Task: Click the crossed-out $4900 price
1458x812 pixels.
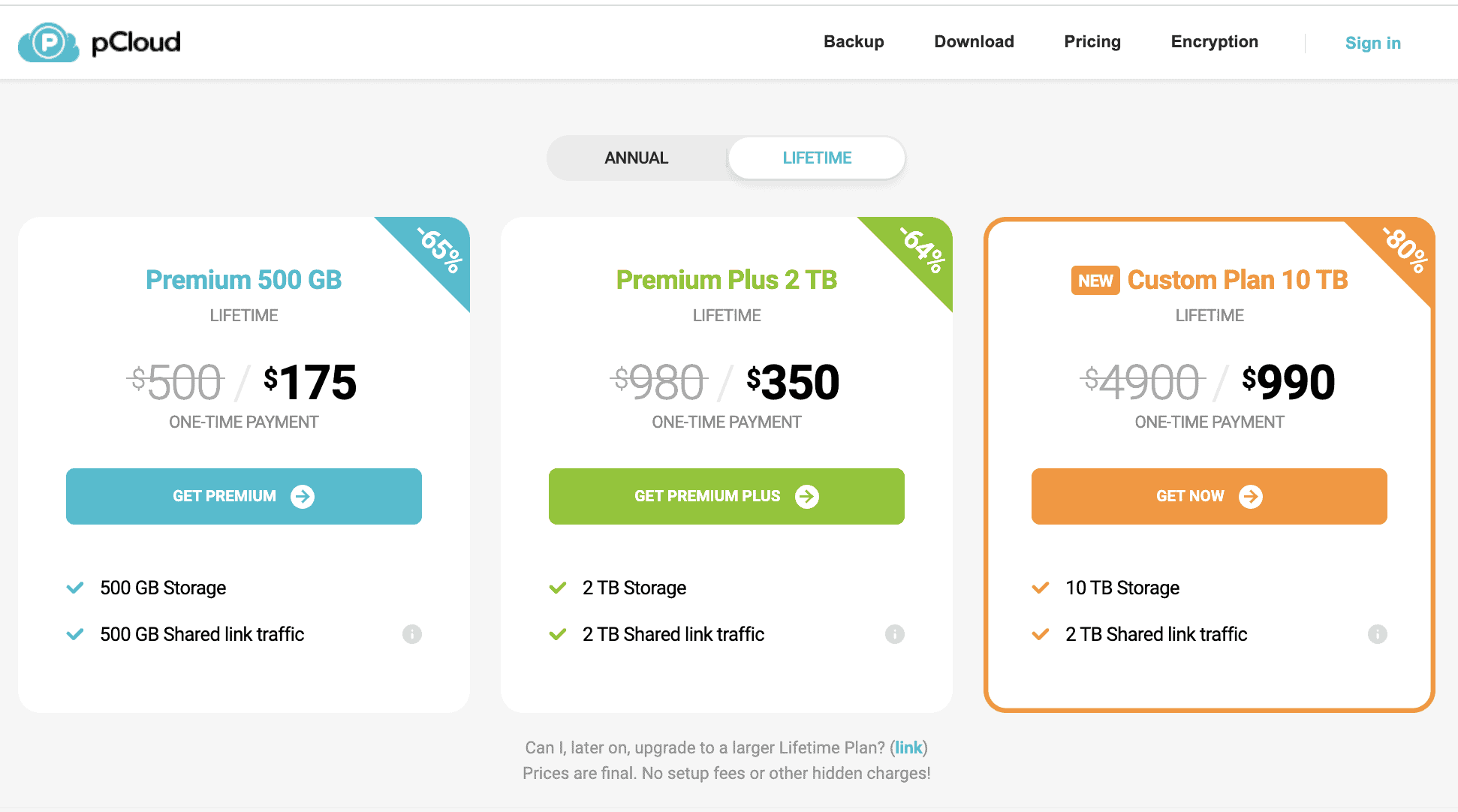Action: pyautogui.click(x=1142, y=381)
